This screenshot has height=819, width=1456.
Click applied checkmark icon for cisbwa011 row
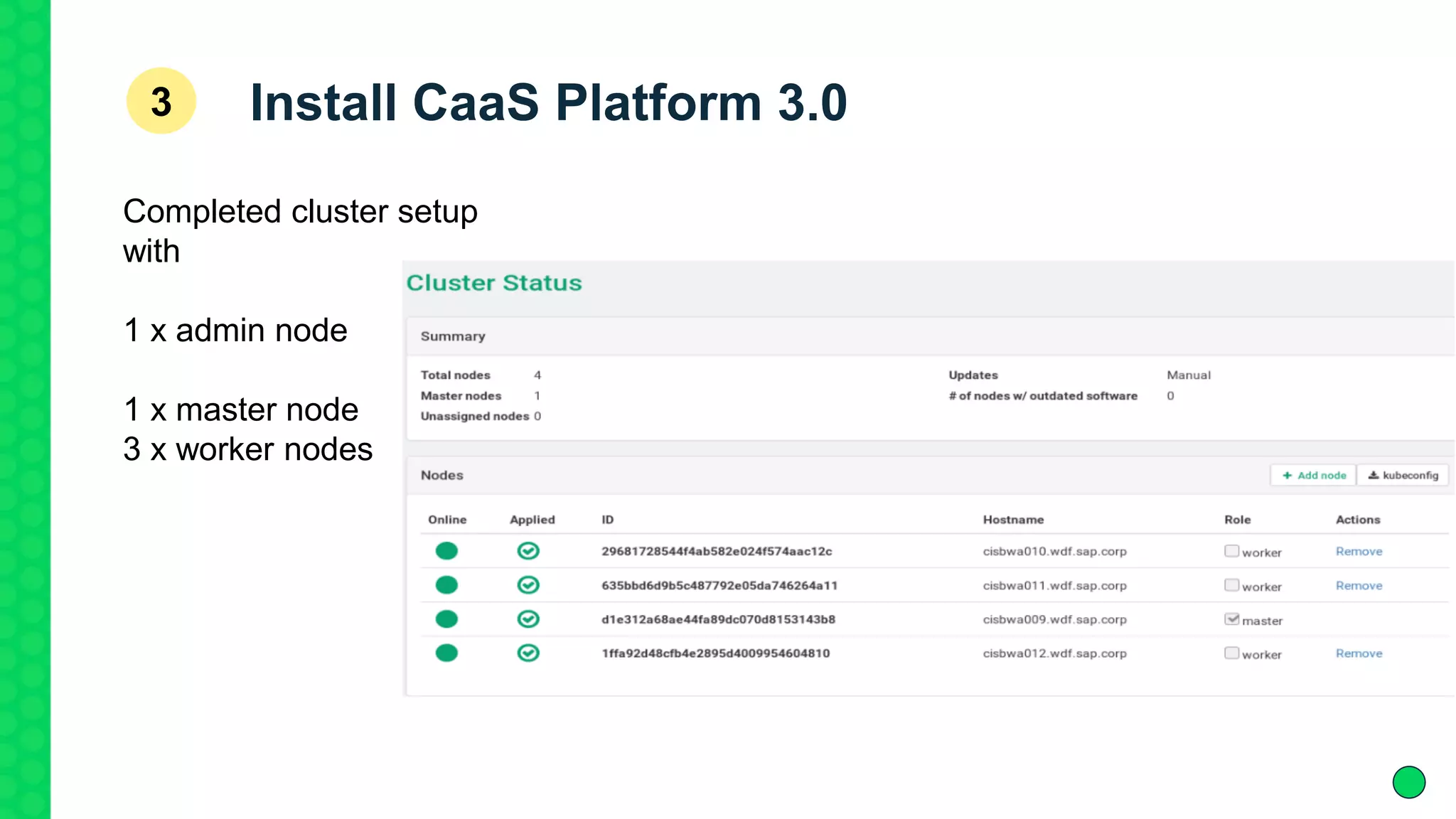coord(528,585)
